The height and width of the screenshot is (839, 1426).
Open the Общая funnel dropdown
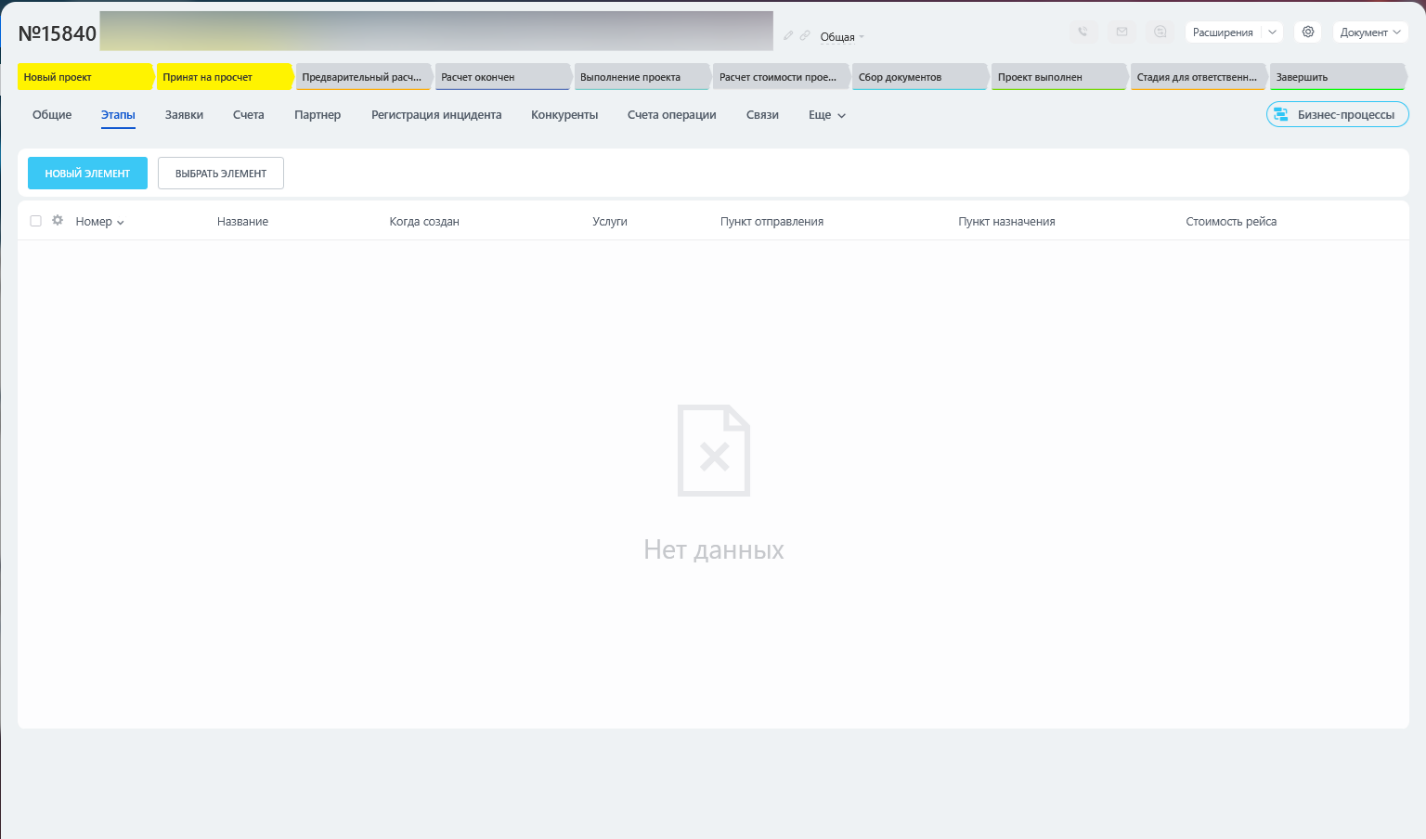[x=842, y=37]
